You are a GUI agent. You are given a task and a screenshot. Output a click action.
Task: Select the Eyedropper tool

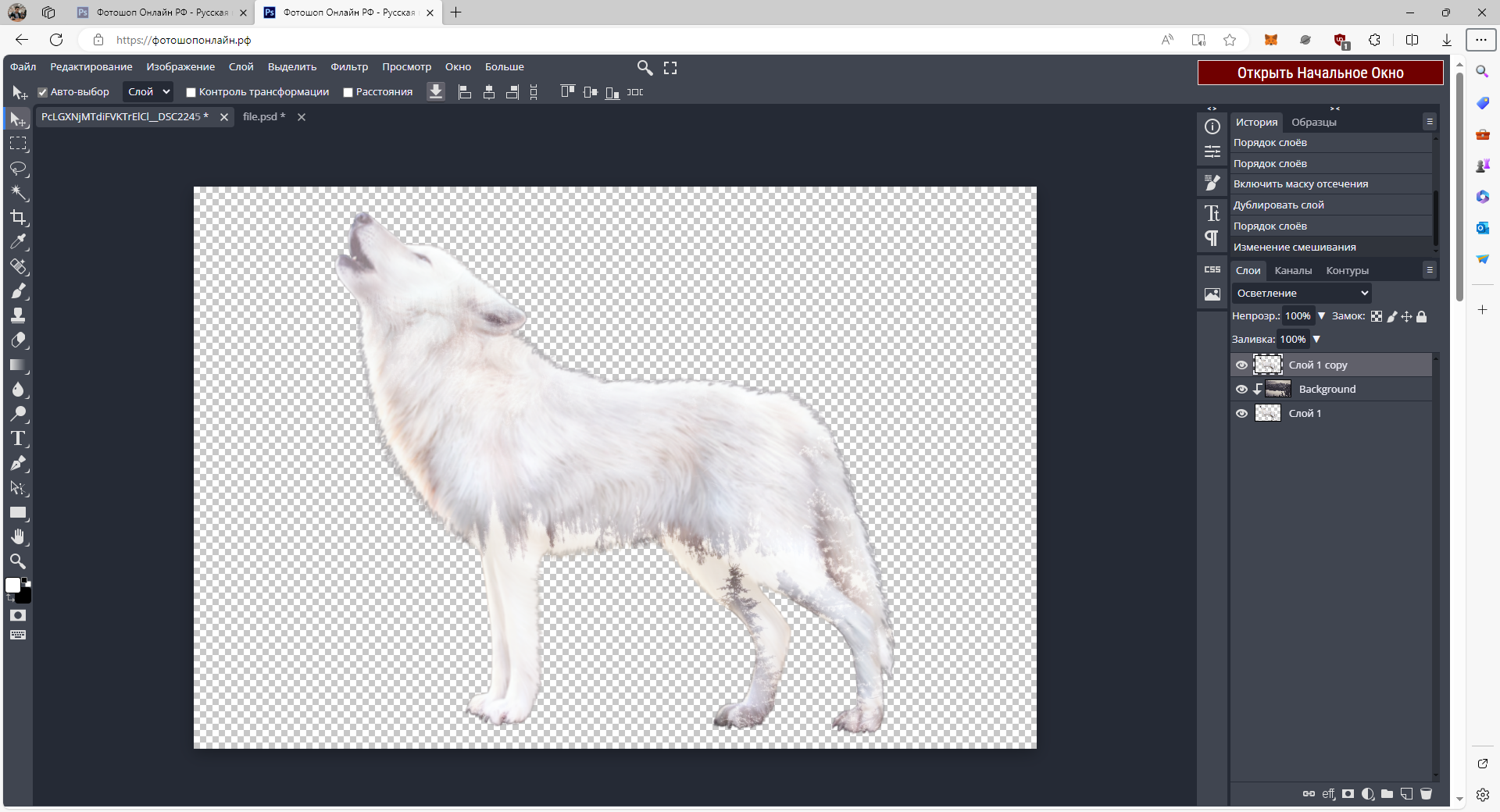18,242
